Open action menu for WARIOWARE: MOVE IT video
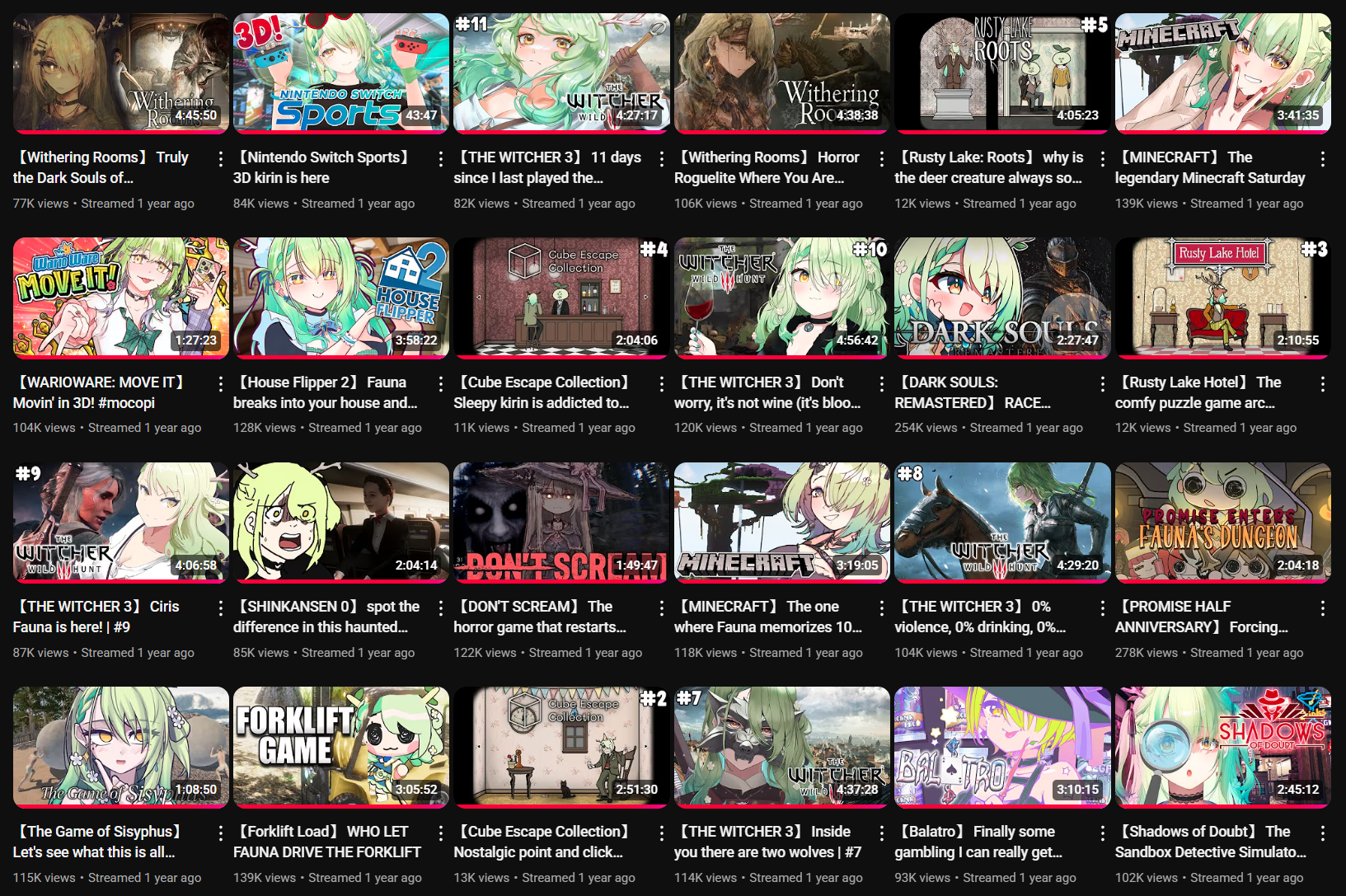This screenshot has width=1346, height=896. [220, 383]
